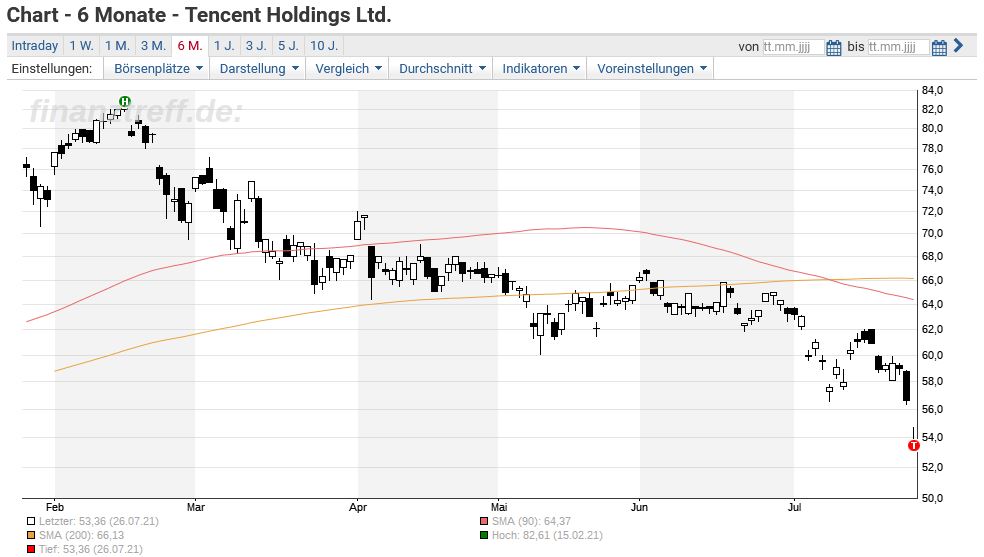Switch chart to 3 M. period
The image size is (984, 557).
pos(153,46)
